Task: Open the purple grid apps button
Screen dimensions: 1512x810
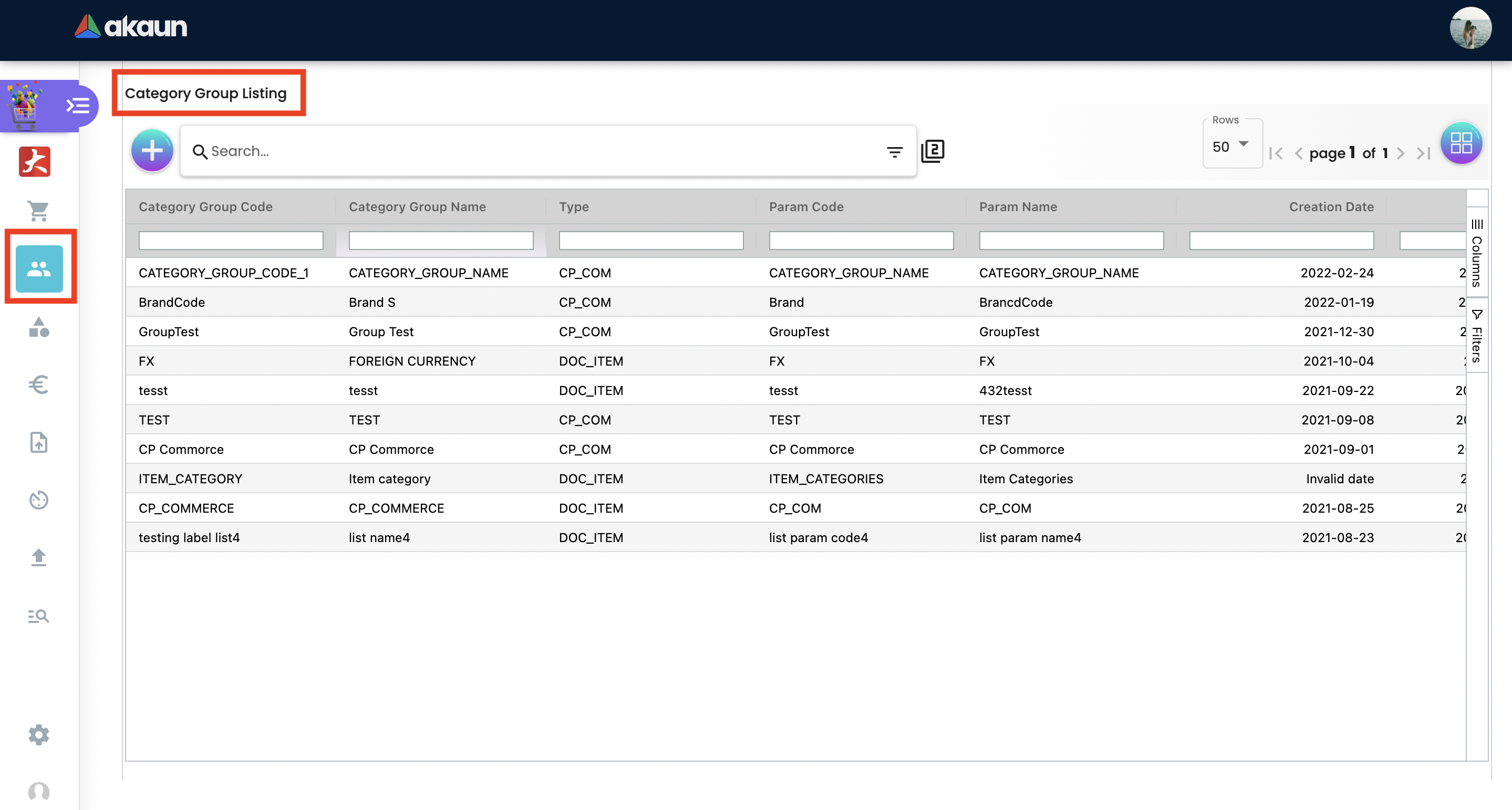Action: pyautogui.click(x=1461, y=143)
